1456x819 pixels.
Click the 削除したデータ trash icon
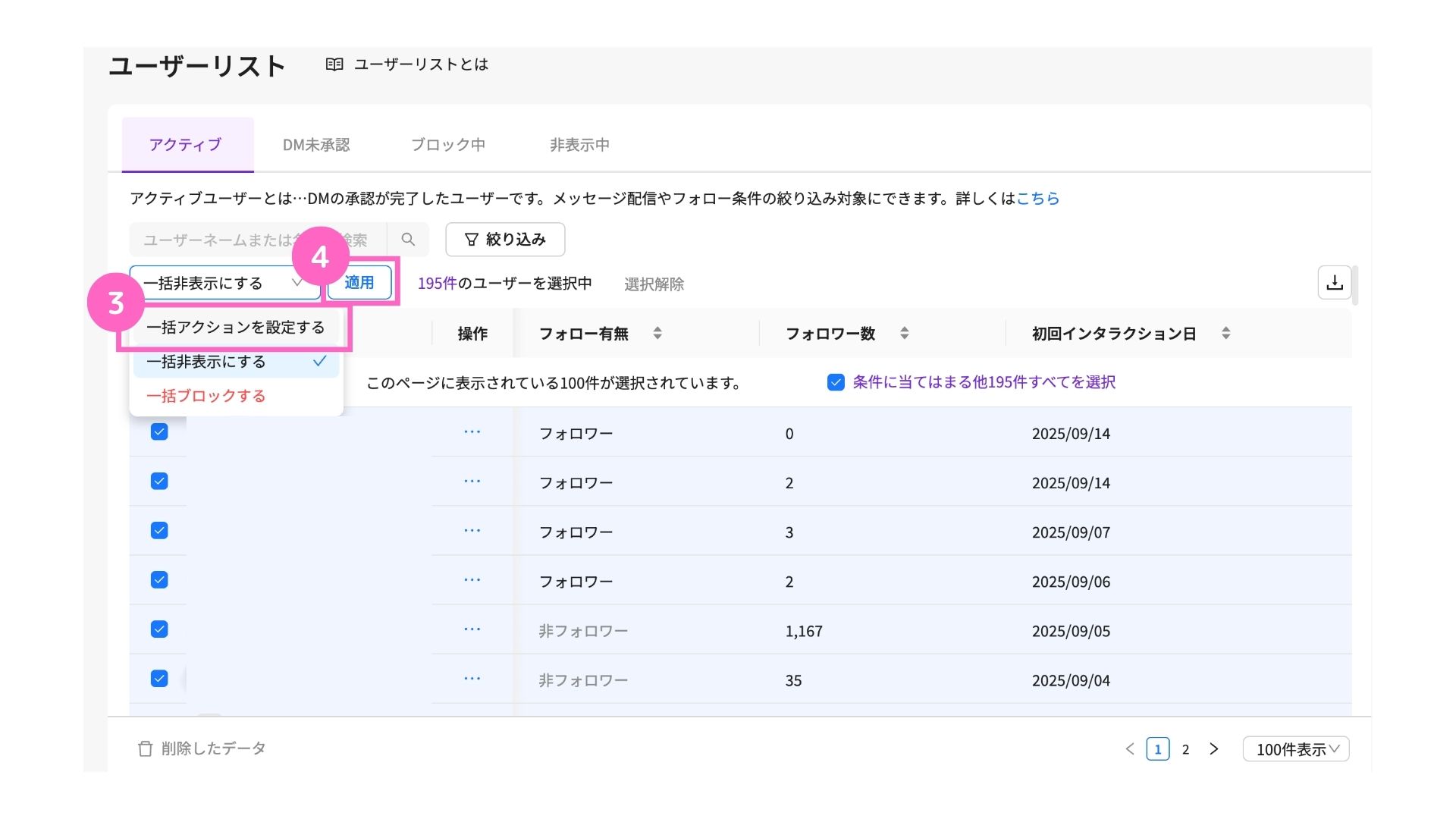point(145,748)
